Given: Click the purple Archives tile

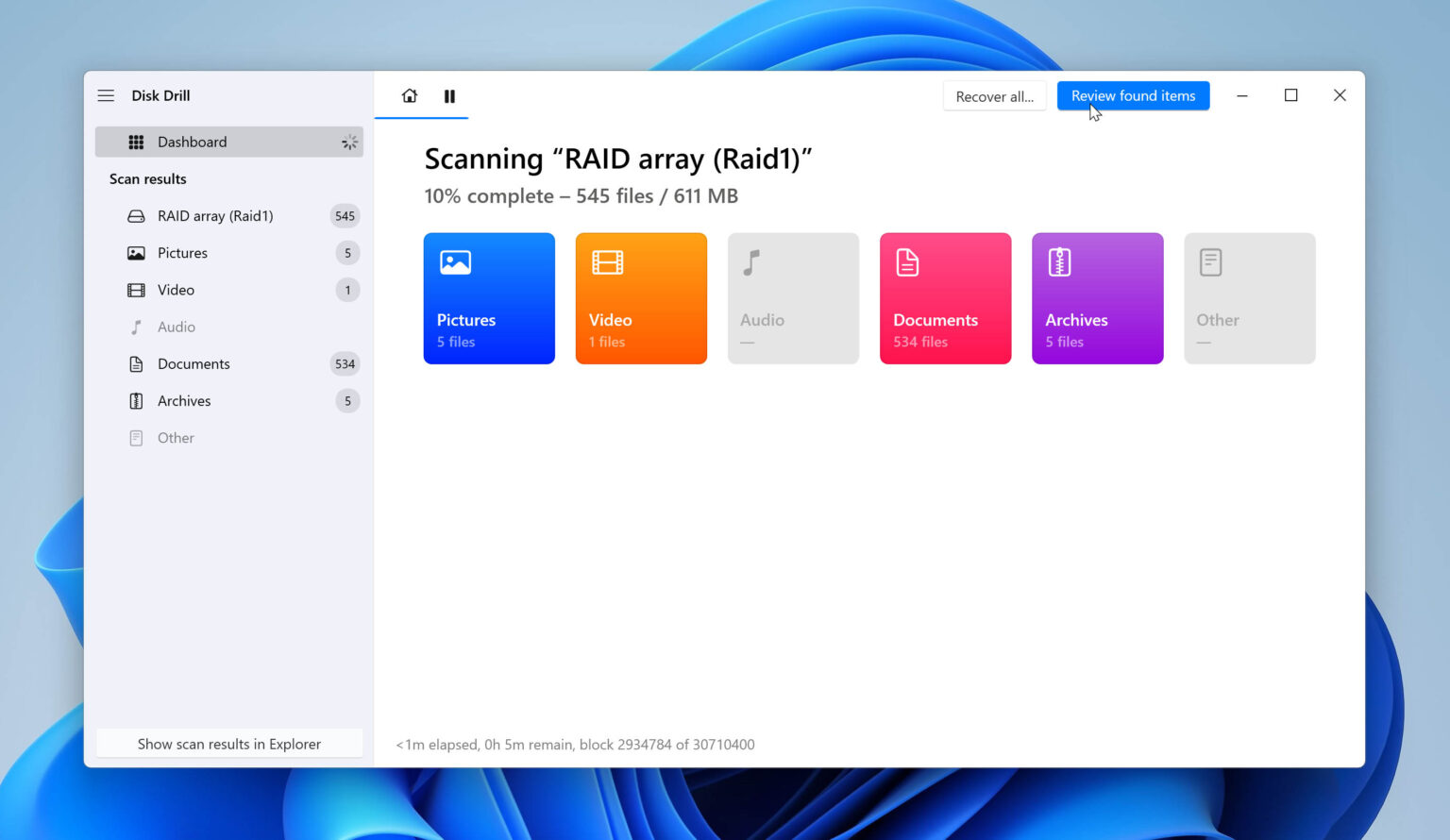Looking at the screenshot, I should coord(1097,298).
